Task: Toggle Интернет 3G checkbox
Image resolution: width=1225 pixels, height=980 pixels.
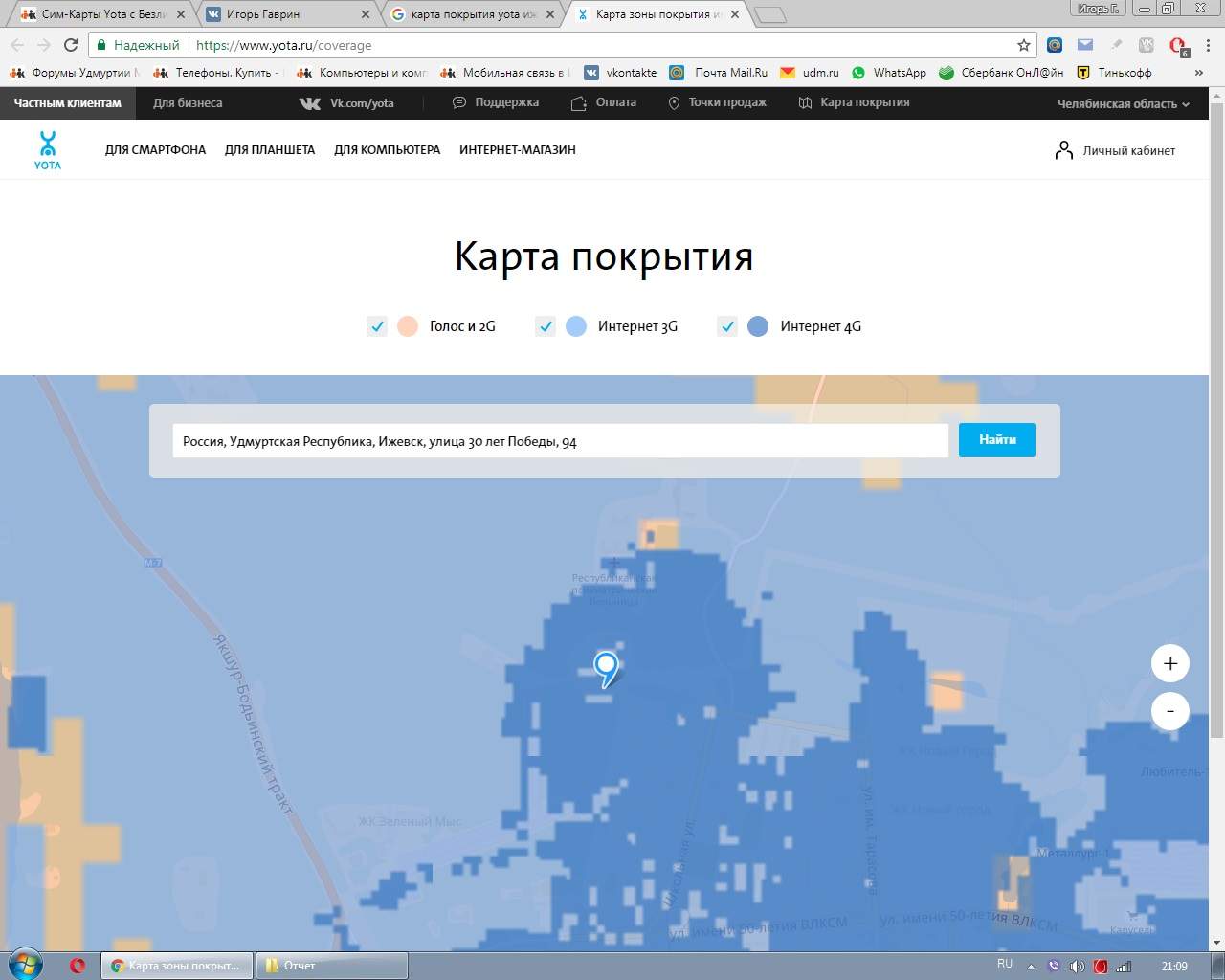Action: pyautogui.click(x=546, y=326)
